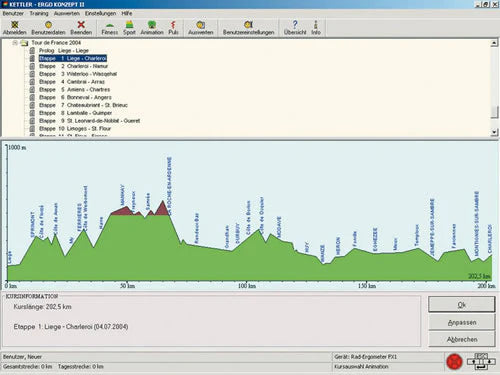Click the ergometer control keys icon
500x375 pixels.
pos(481,362)
